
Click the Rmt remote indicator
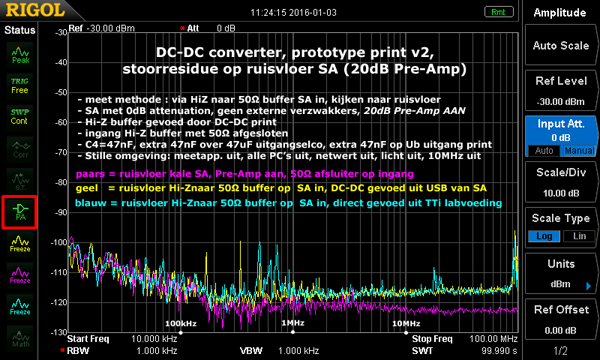pyautogui.click(x=498, y=12)
